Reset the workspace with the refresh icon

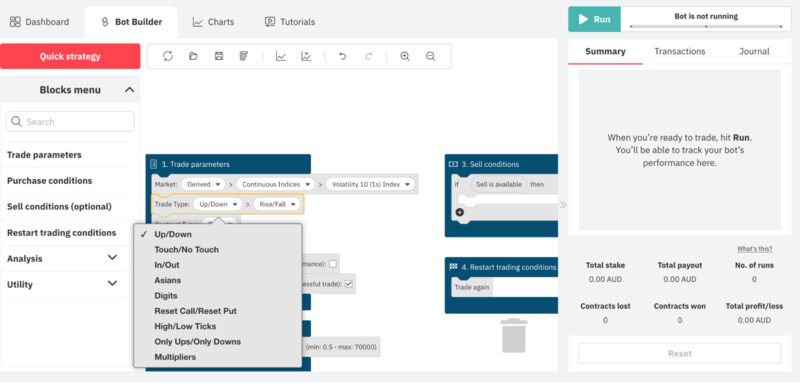click(168, 57)
